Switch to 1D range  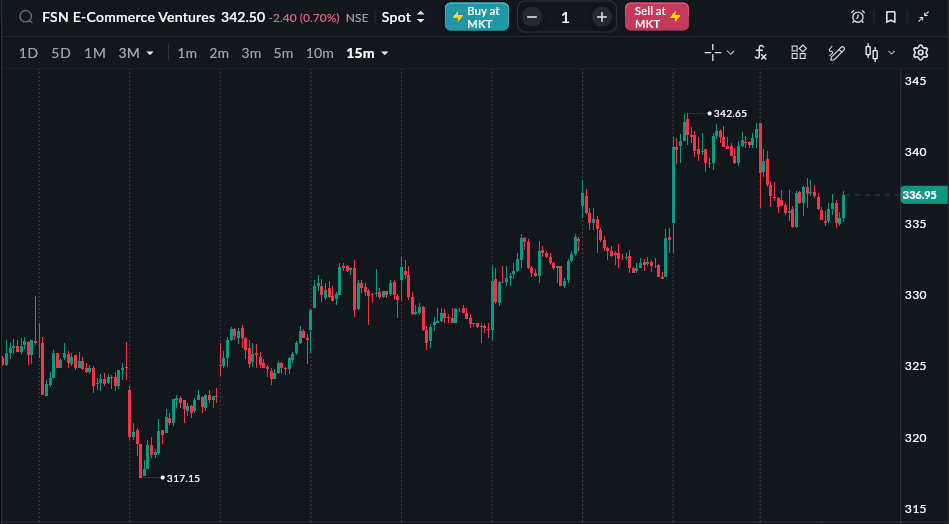pyautogui.click(x=28, y=53)
